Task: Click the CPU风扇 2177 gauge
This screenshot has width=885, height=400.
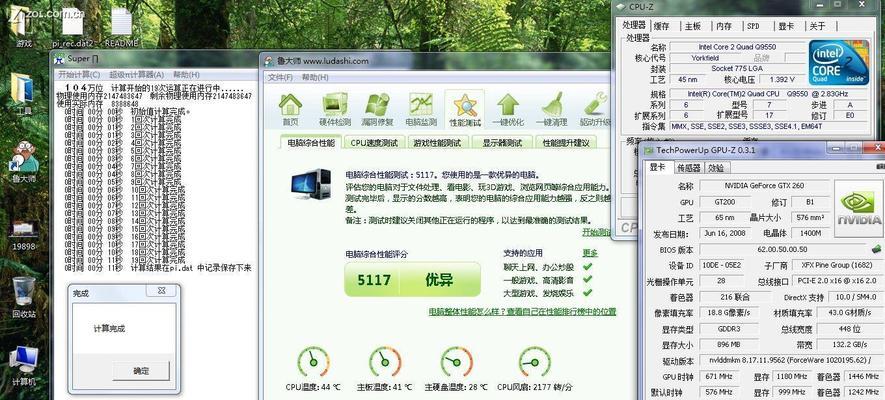Action: pos(534,362)
